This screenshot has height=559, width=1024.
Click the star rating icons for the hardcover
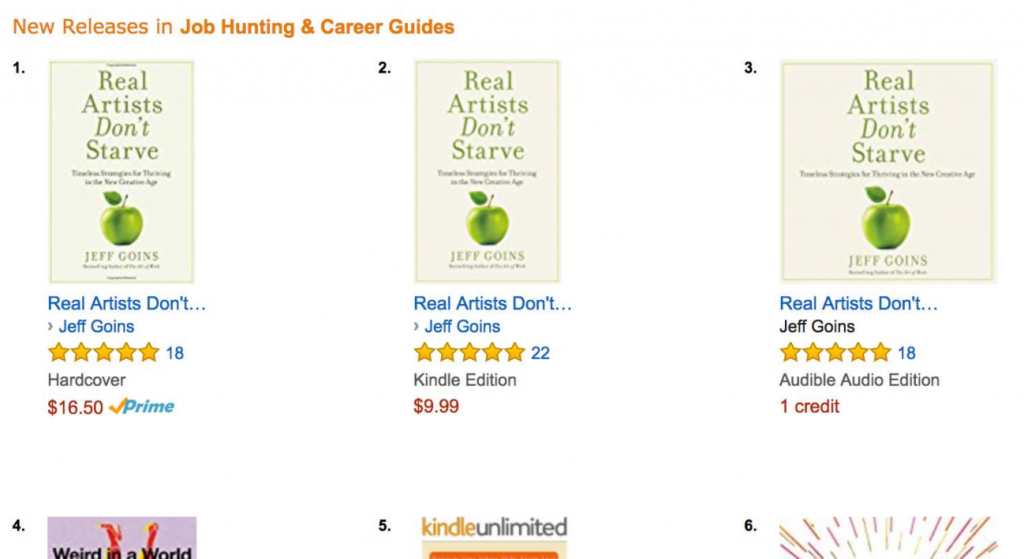pos(104,353)
